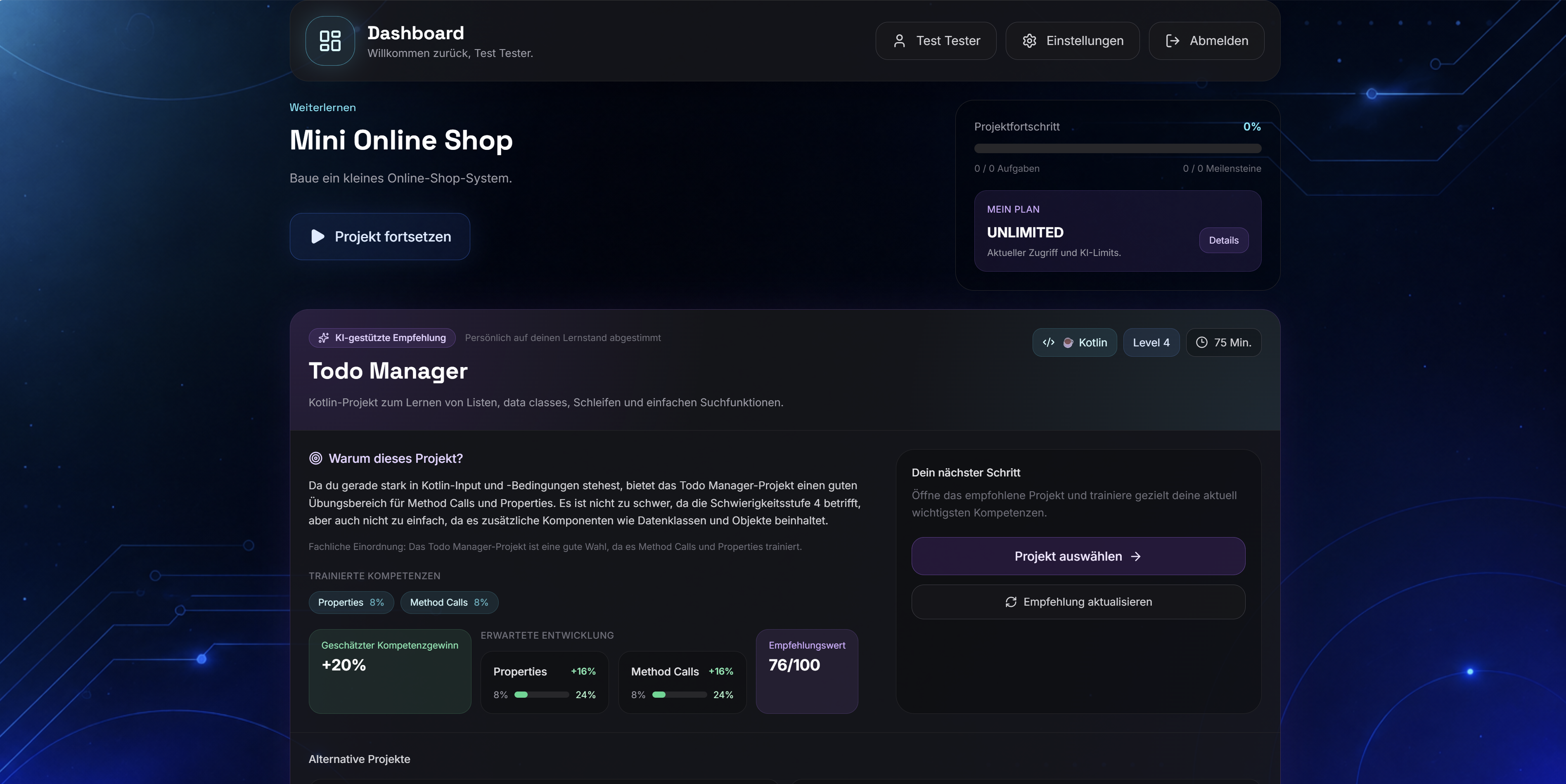Image resolution: width=1566 pixels, height=784 pixels.
Task: Click the Method Calls +16% development card
Action: [x=682, y=682]
